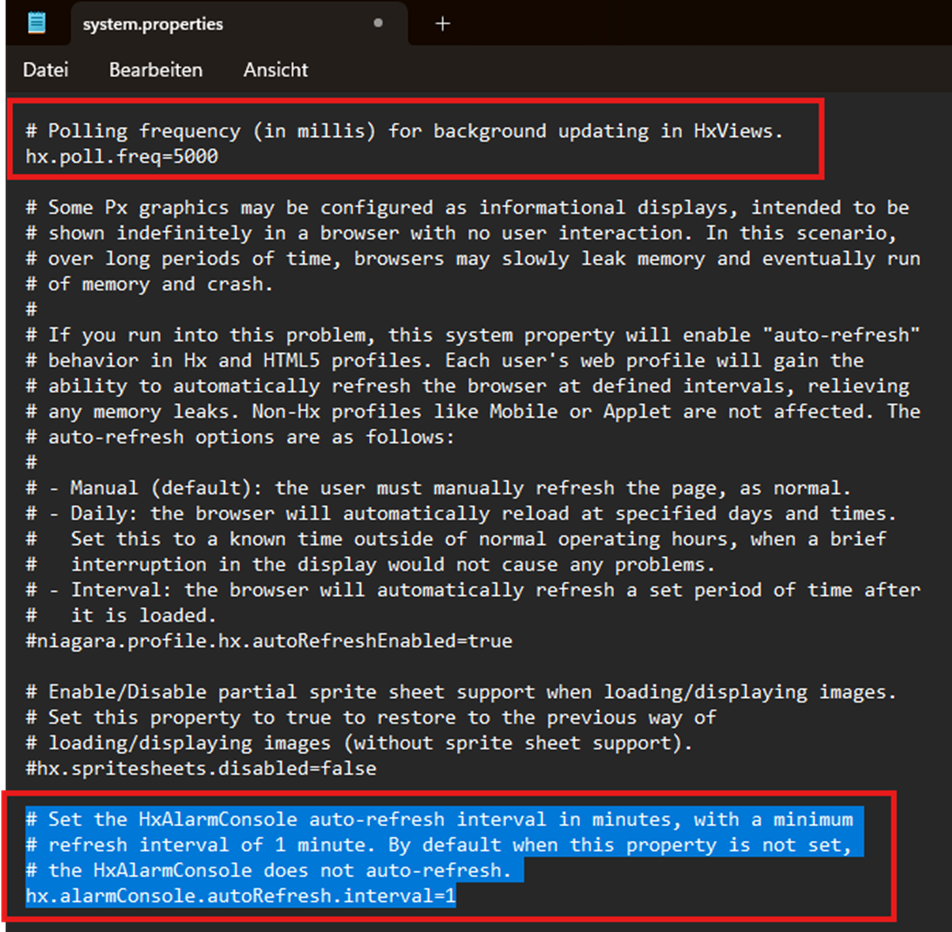Click line '#hx.spritesheets.disabled=false'
This screenshot has height=932, width=952.
[x=201, y=769]
